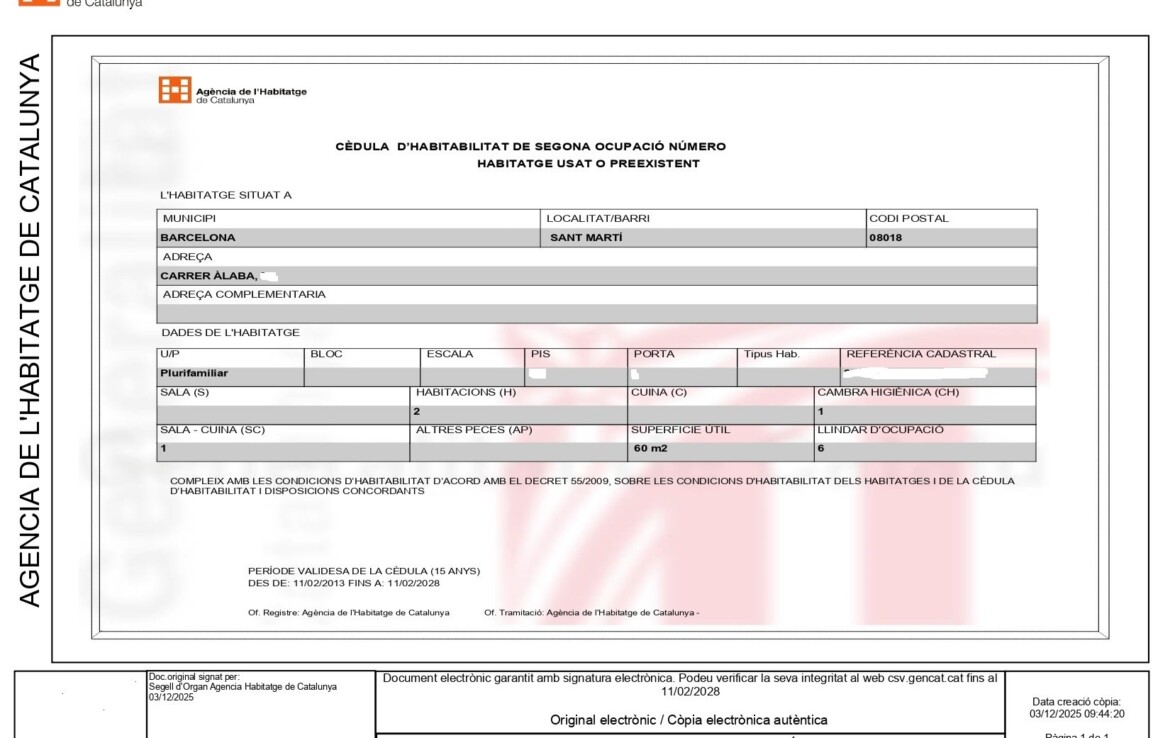Image resolution: width=1170 pixels, height=738 pixels.
Task: Select the Plurifamiliar U/P value
Action: point(194,373)
